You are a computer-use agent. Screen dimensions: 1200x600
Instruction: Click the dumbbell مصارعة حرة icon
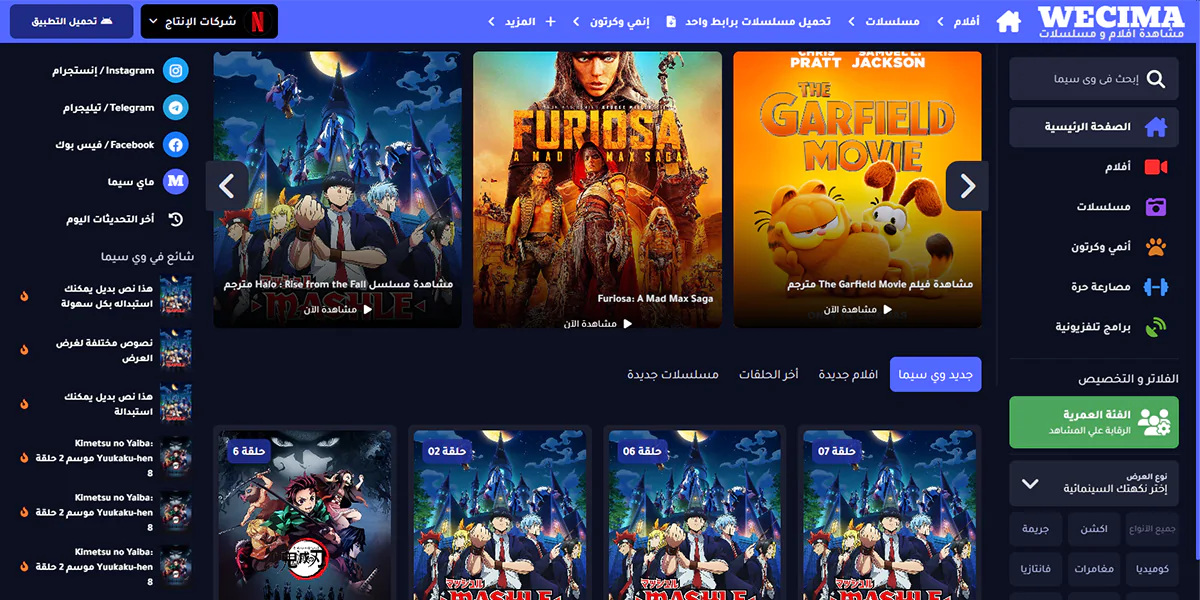coord(1156,287)
